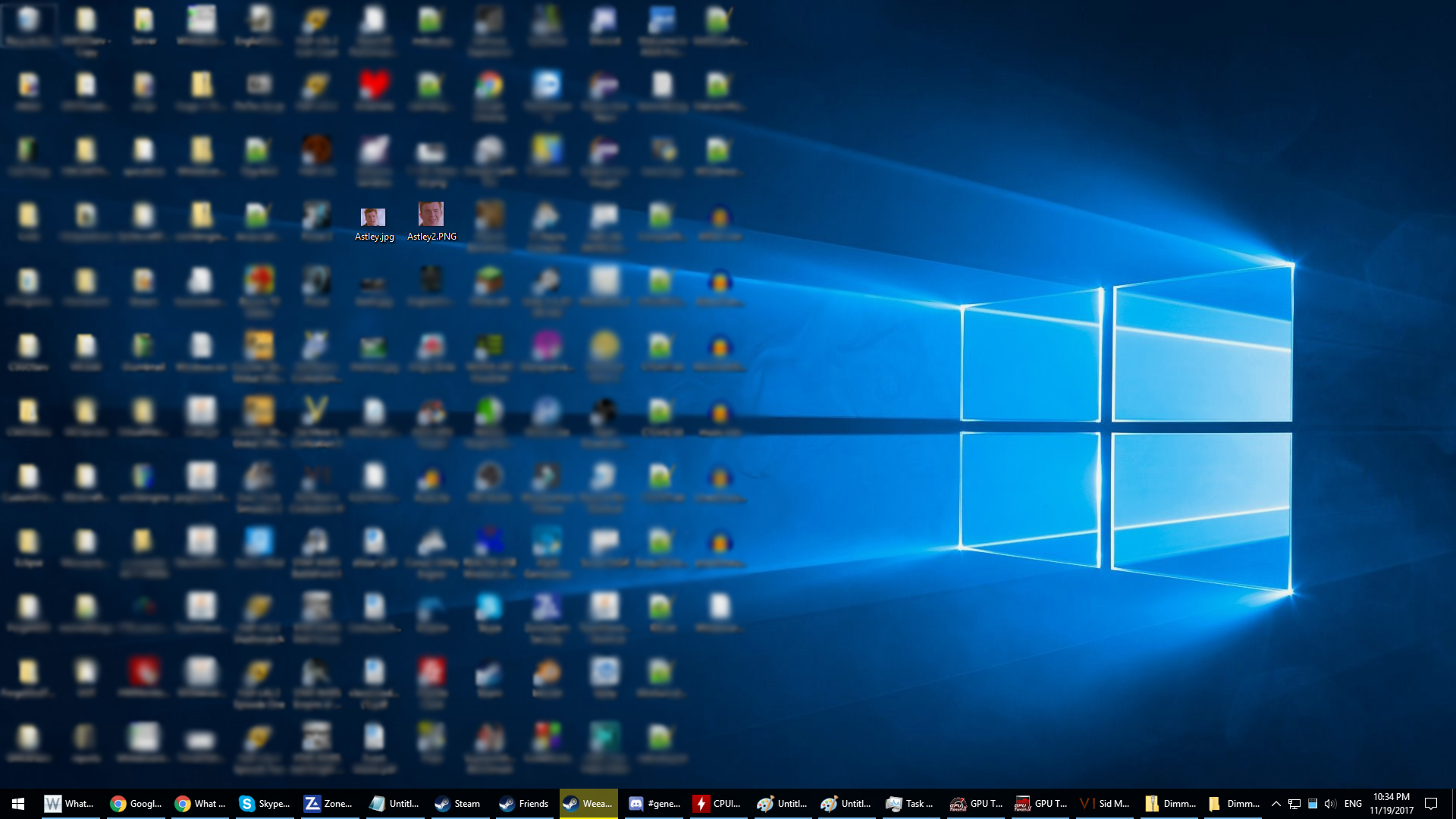
Task: Change the ENG input language
Action: pyautogui.click(x=1353, y=804)
